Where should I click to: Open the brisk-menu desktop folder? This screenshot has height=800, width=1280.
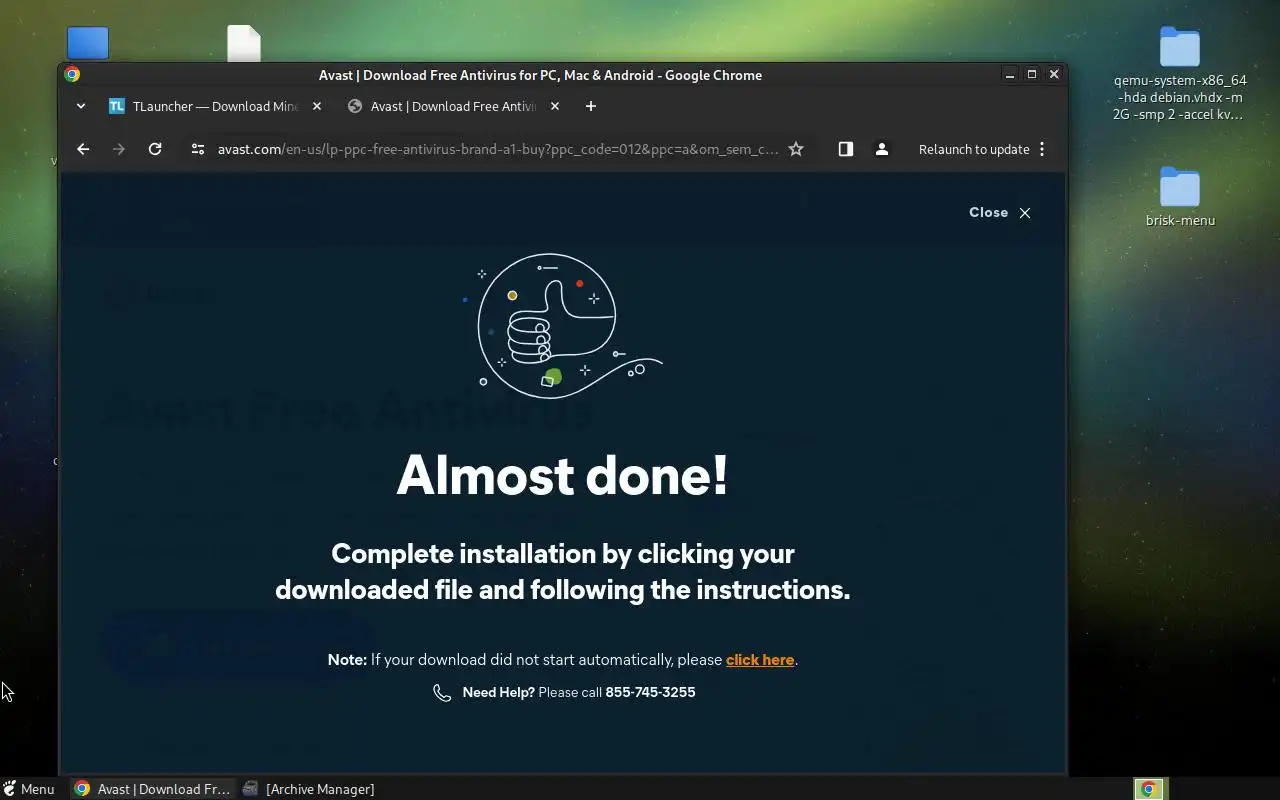coord(1180,197)
